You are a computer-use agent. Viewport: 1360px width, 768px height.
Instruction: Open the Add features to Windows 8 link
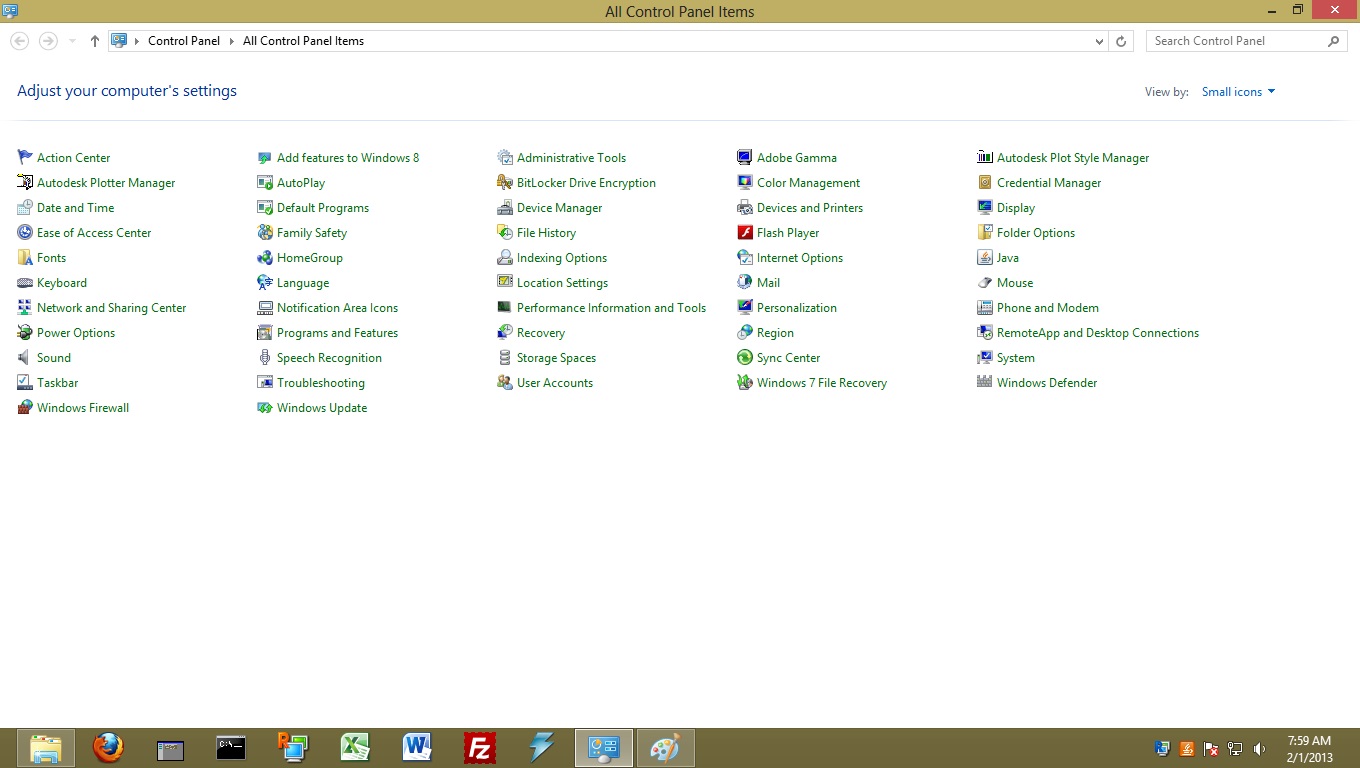348,158
